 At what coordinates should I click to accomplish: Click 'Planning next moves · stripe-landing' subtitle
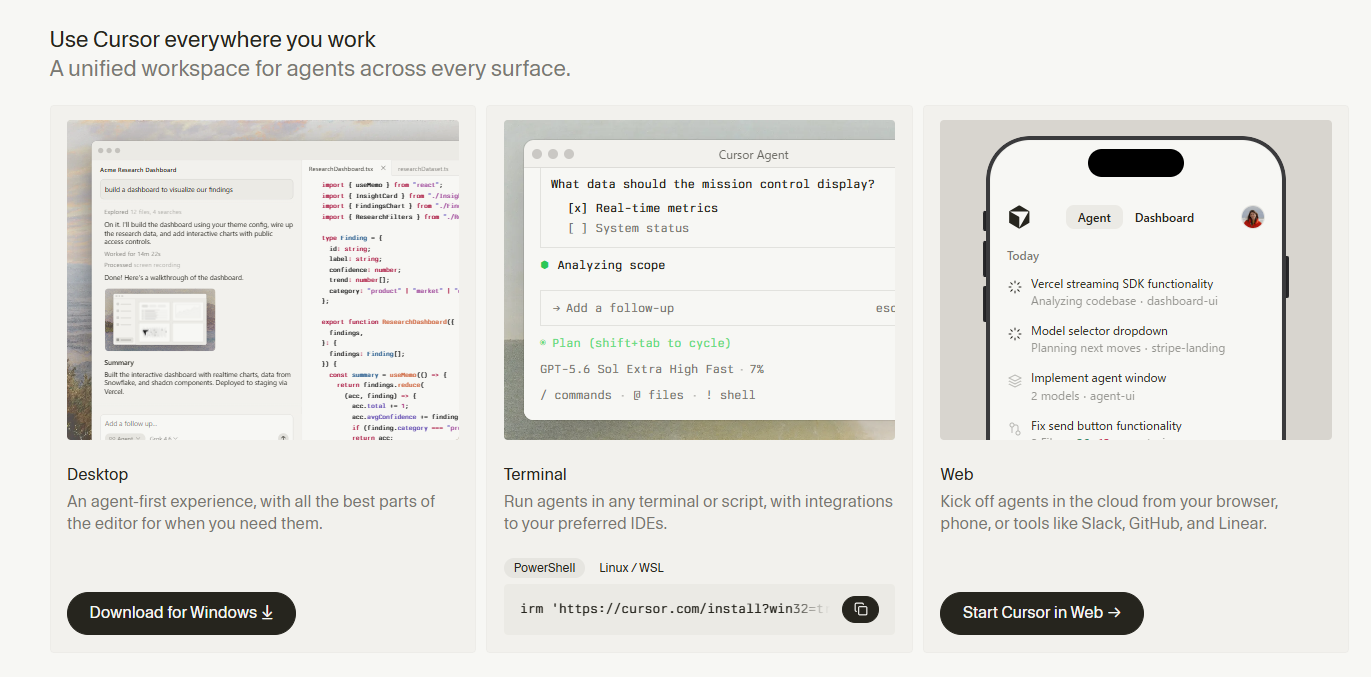click(1128, 348)
